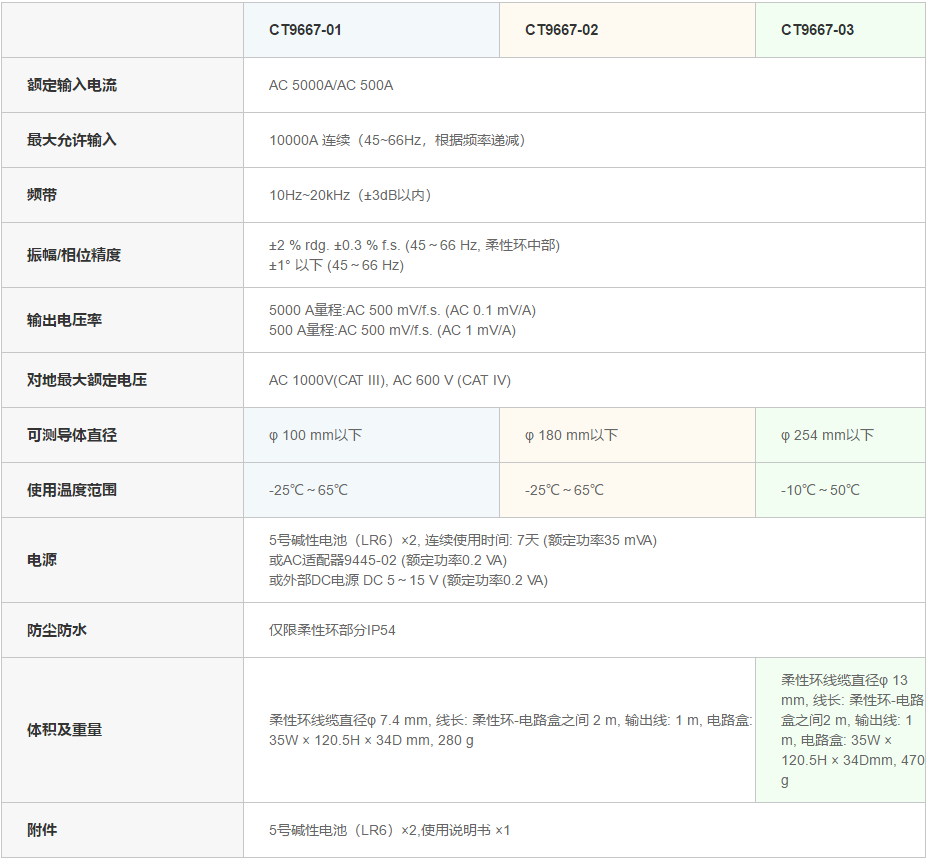Select the 体积及重量 row label

pos(65,730)
